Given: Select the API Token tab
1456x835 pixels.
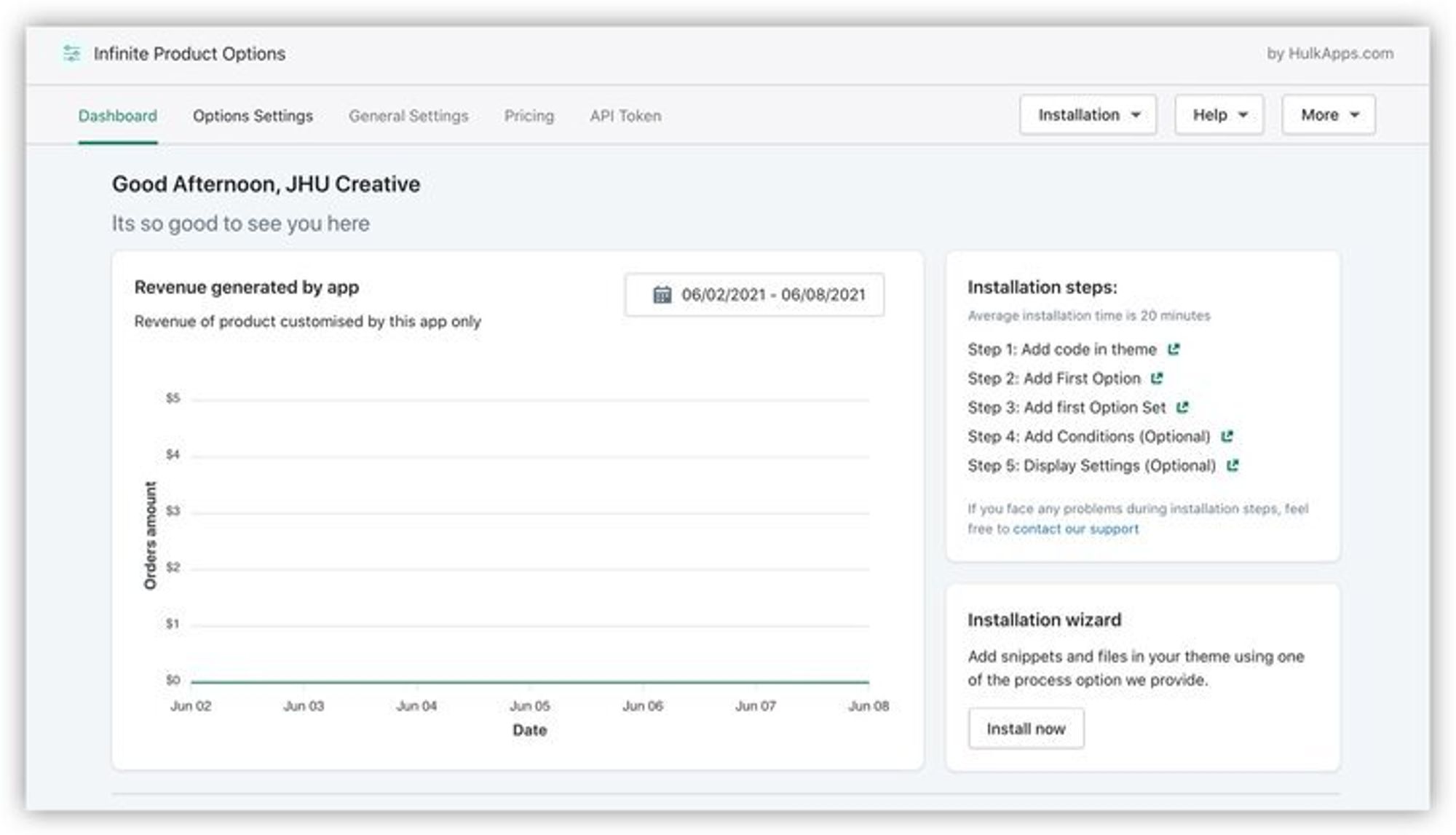Looking at the screenshot, I should point(625,116).
